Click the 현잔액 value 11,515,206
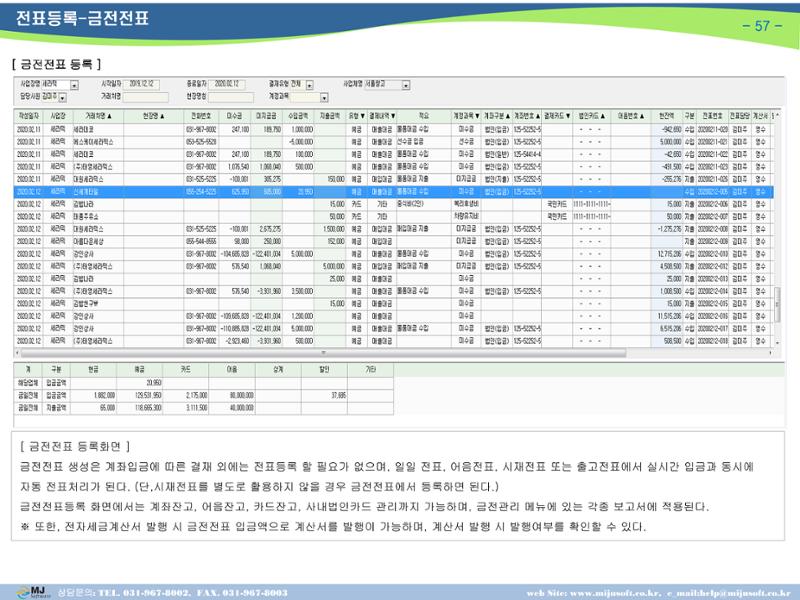The width and height of the screenshot is (800, 600). coord(669,316)
